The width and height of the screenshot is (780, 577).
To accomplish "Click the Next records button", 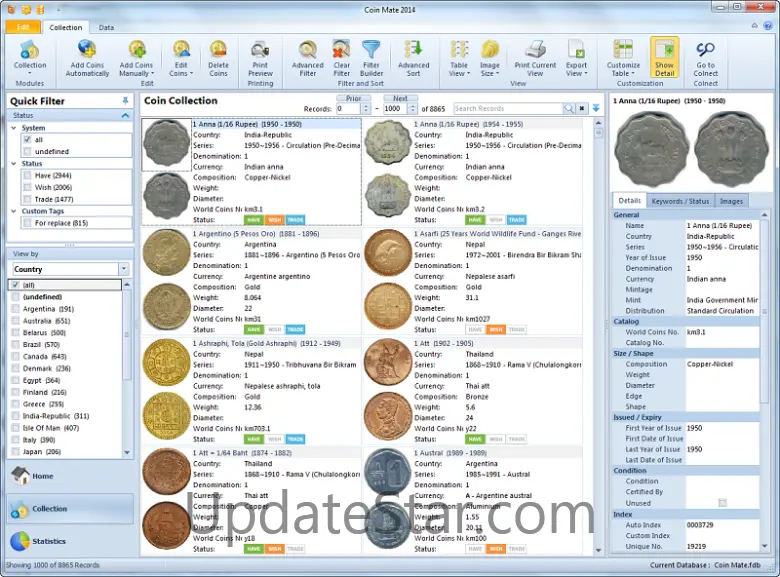I will 400,98.
